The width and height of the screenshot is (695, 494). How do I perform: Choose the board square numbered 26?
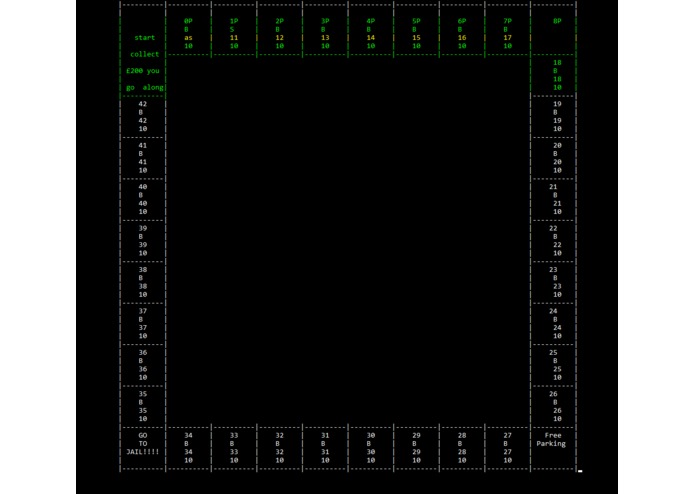click(554, 406)
